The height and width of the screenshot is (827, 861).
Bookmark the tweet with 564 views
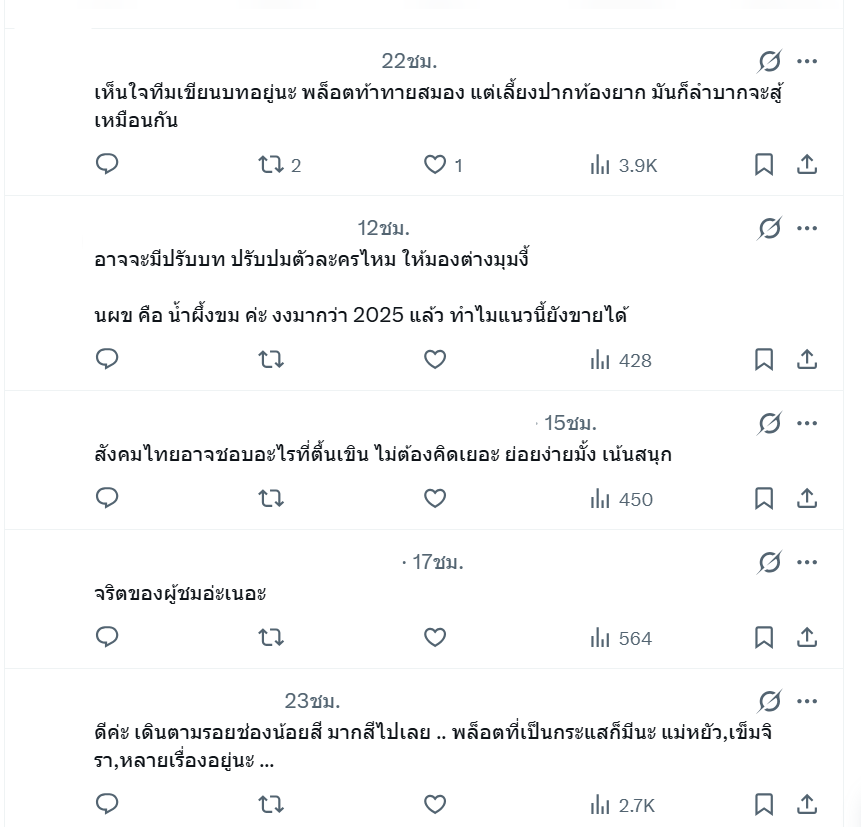[x=764, y=637]
